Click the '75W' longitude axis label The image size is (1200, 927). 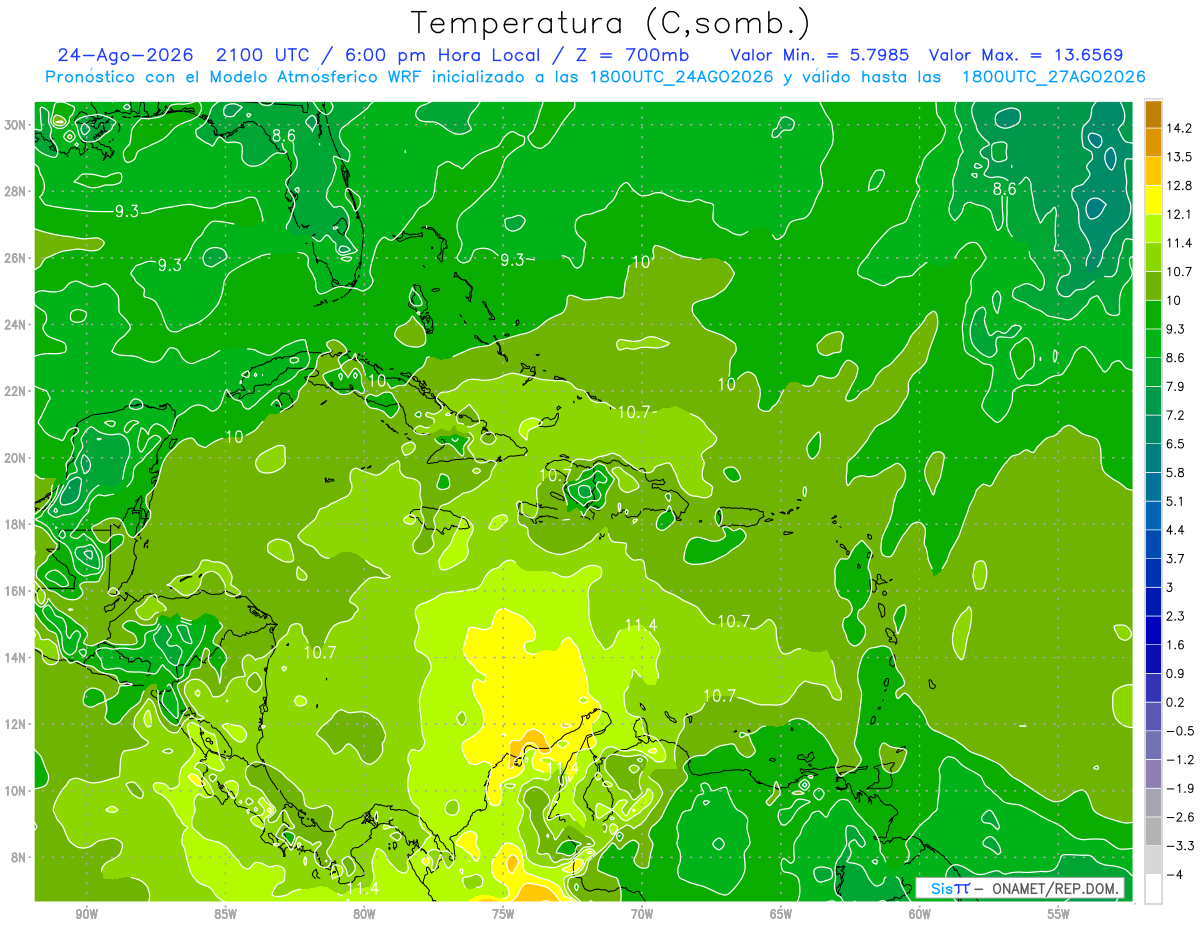[x=503, y=913]
